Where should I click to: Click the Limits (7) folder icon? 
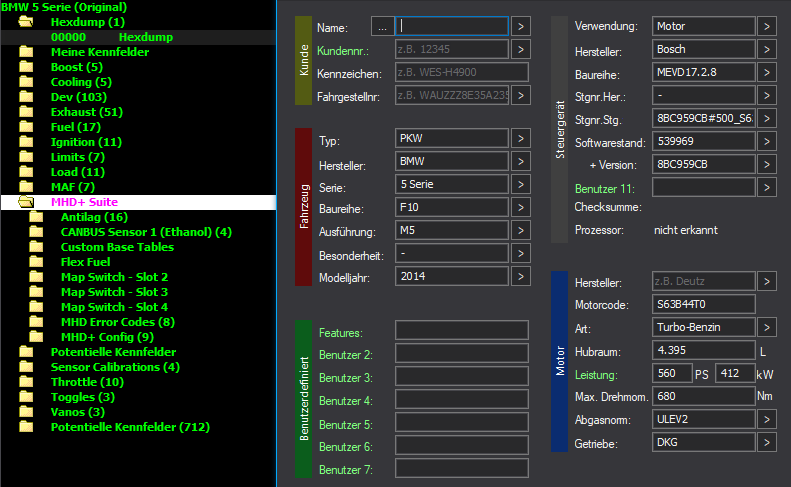point(26,157)
